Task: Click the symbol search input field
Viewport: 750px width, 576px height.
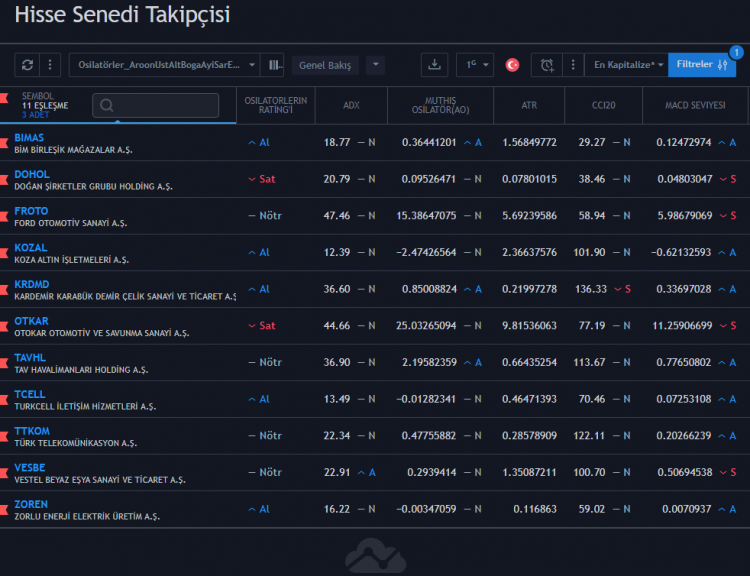Action: pyautogui.click(x=155, y=105)
